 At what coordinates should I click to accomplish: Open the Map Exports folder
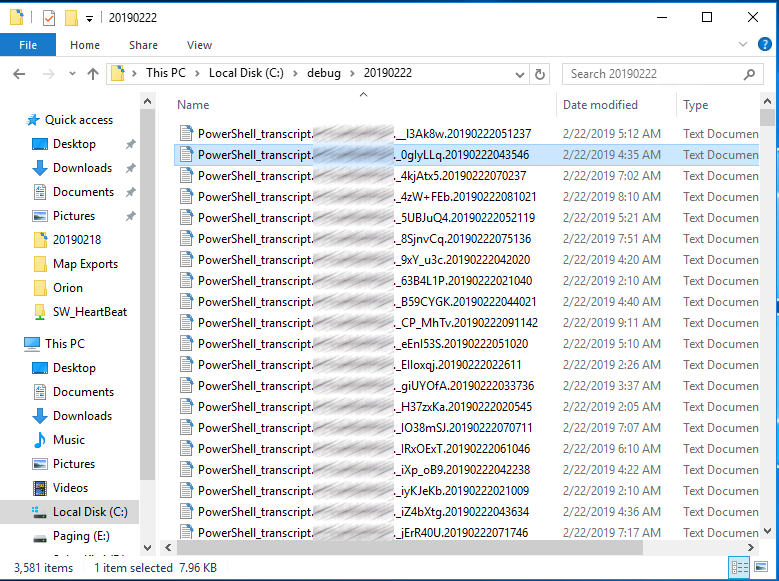(85, 263)
